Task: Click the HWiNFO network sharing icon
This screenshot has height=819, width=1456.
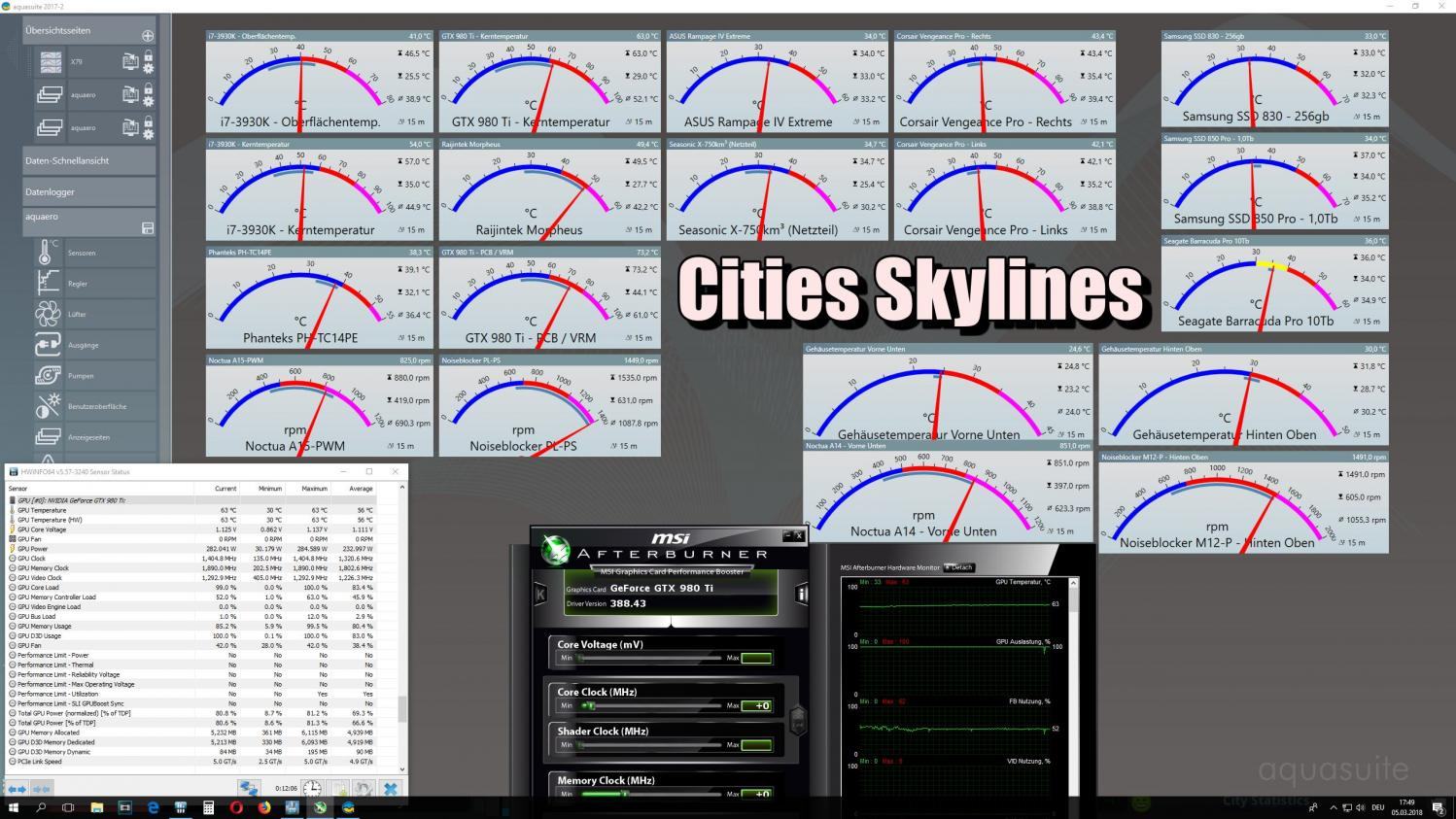Action: (249, 789)
